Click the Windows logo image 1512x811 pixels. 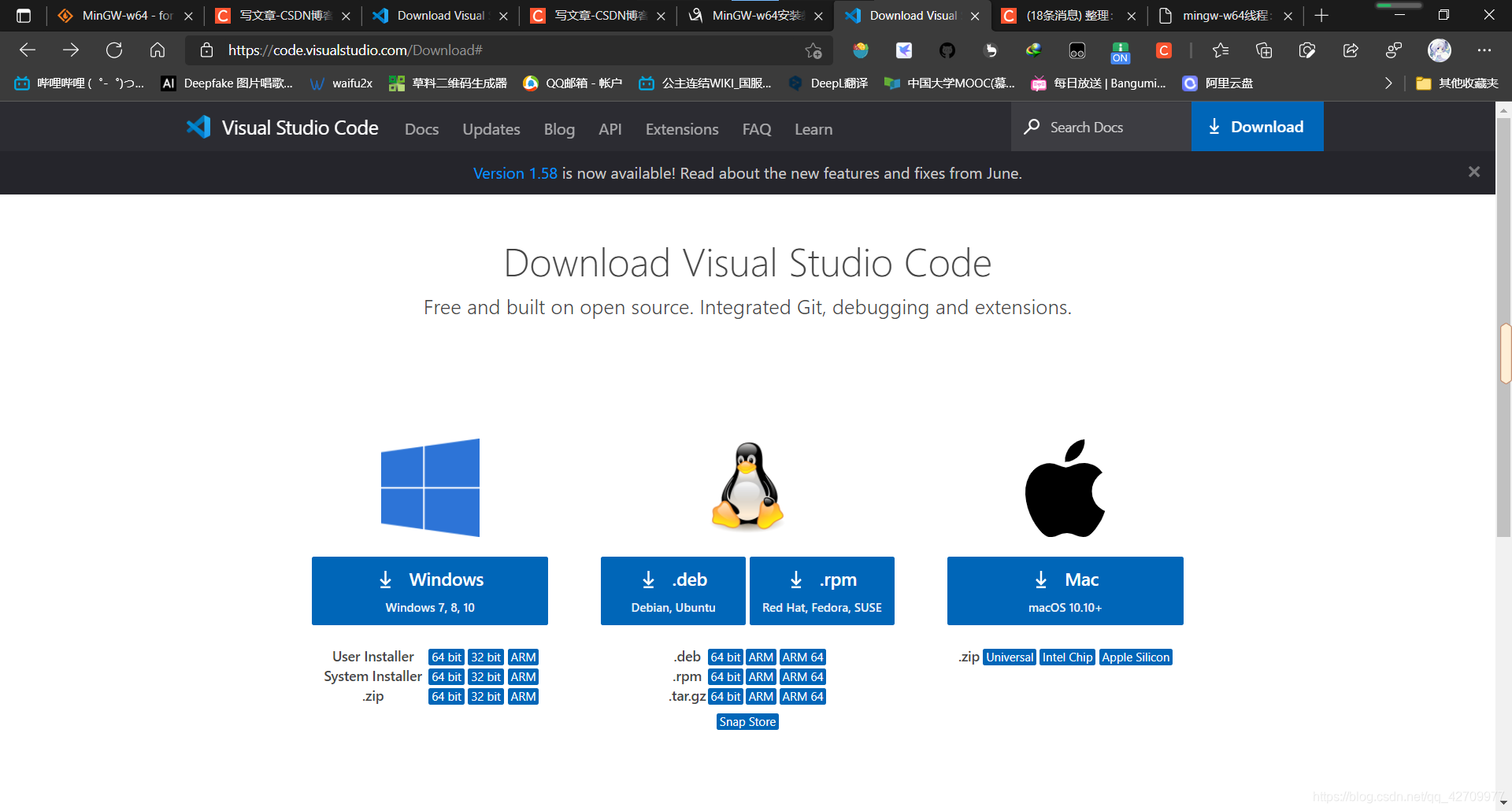pos(430,487)
